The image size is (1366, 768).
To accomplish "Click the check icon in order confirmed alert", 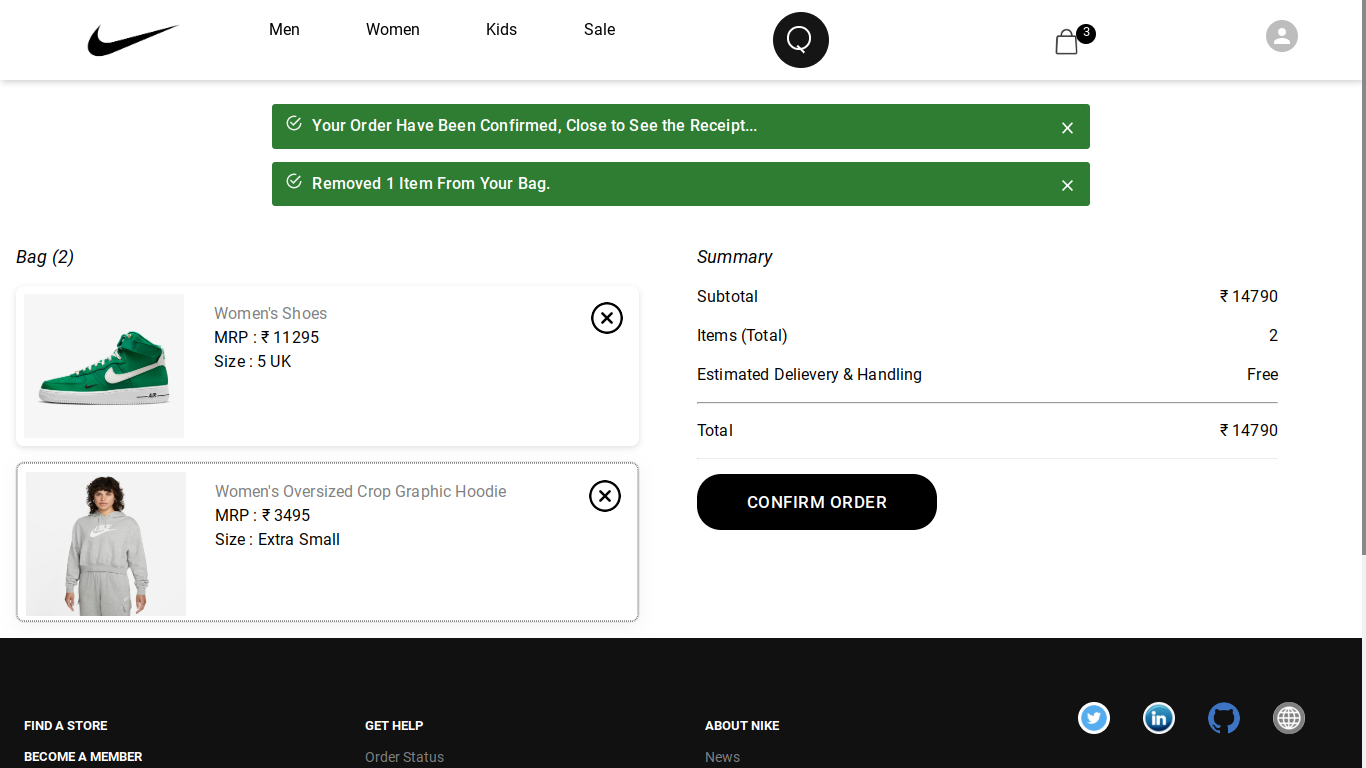I will click(294, 123).
